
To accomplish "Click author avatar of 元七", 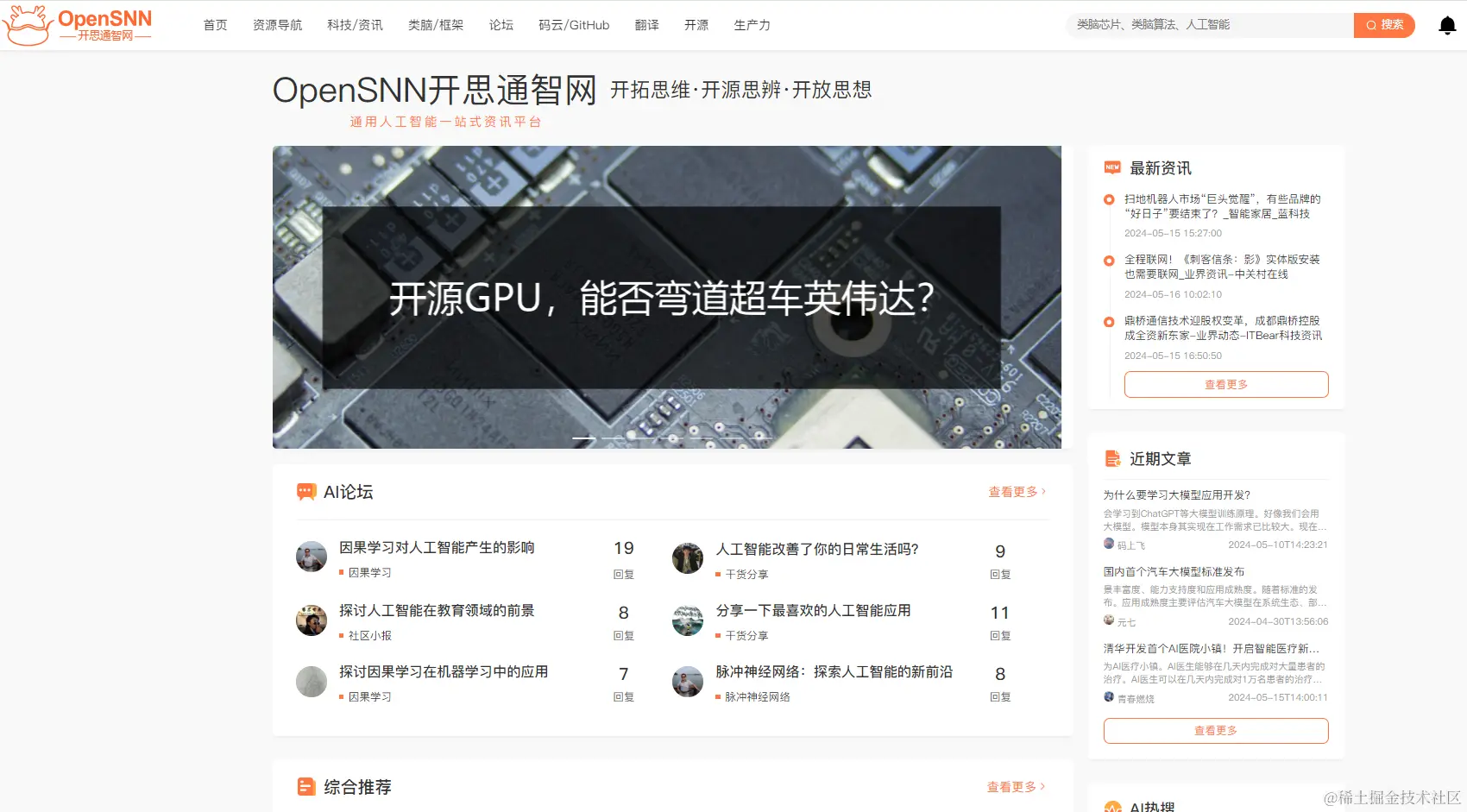I will [x=1109, y=620].
